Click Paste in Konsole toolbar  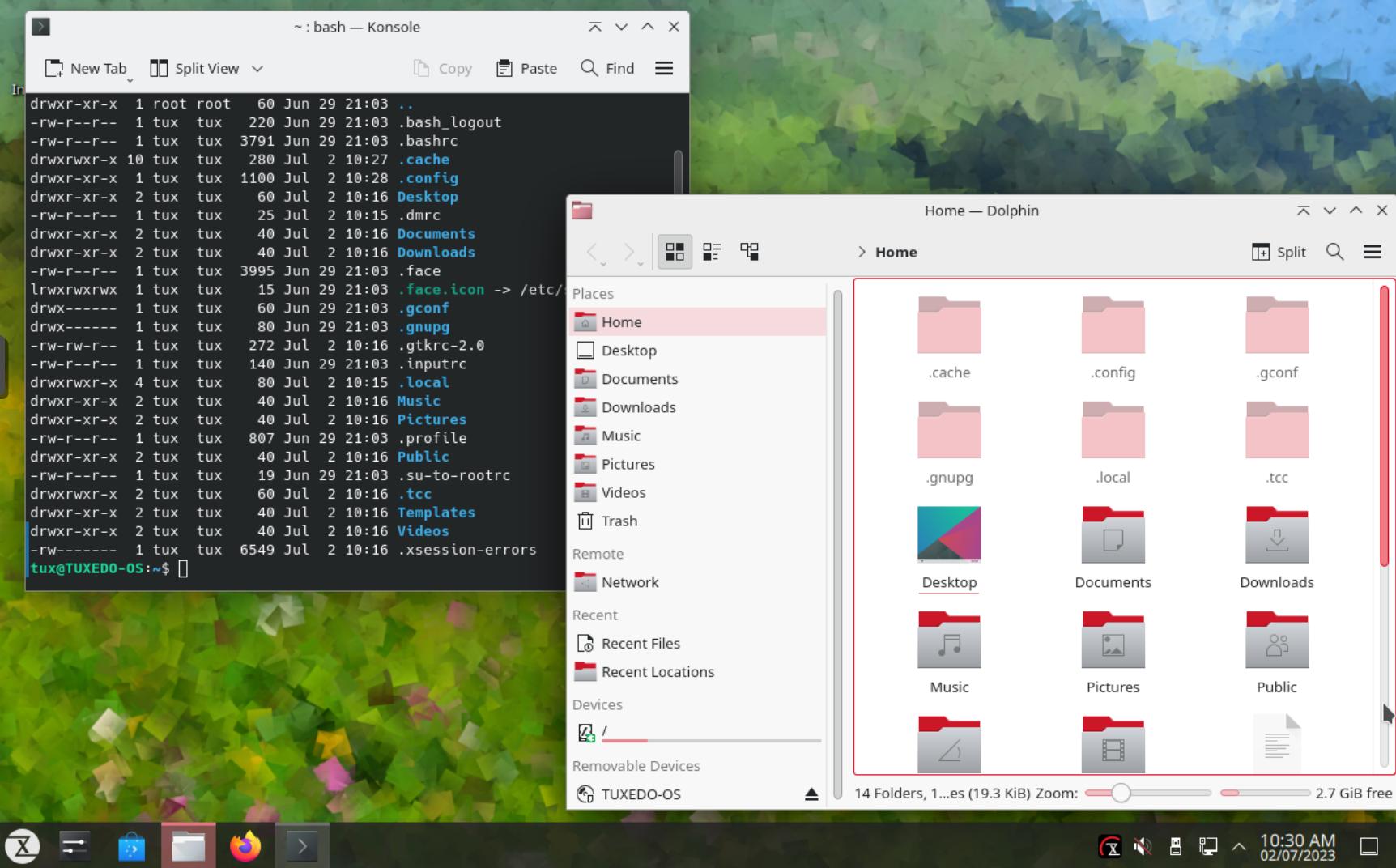526,68
